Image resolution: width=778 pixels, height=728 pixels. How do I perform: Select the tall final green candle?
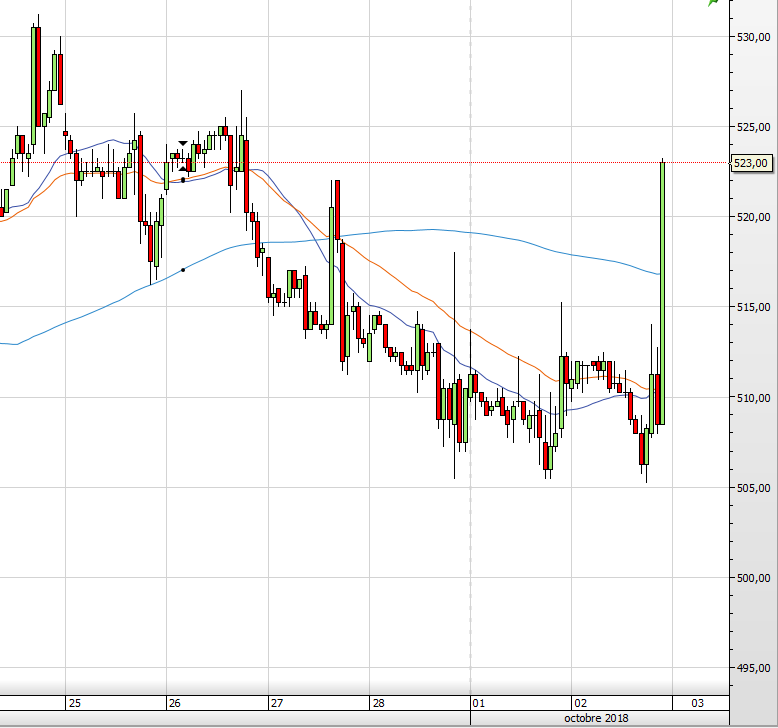pyautogui.click(x=662, y=290)
